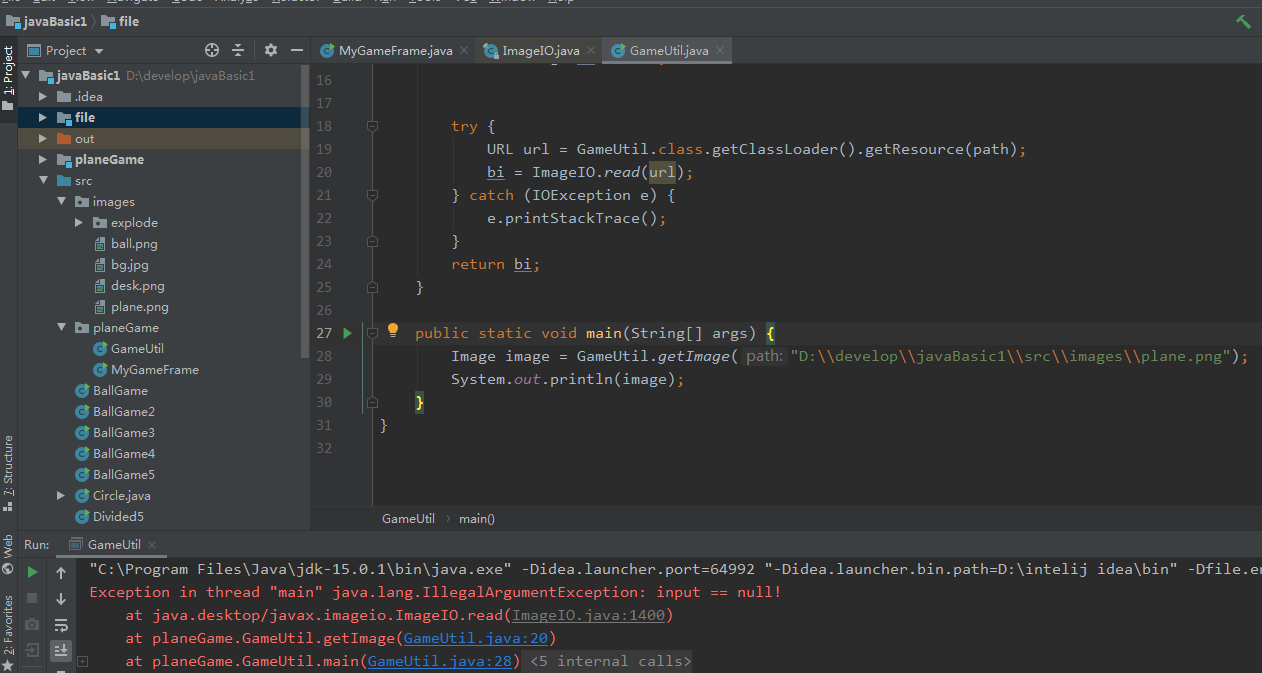1262x673 pixels.
Task: Expand the out folder
Action: pyautogui.click(x=43, y=138)
